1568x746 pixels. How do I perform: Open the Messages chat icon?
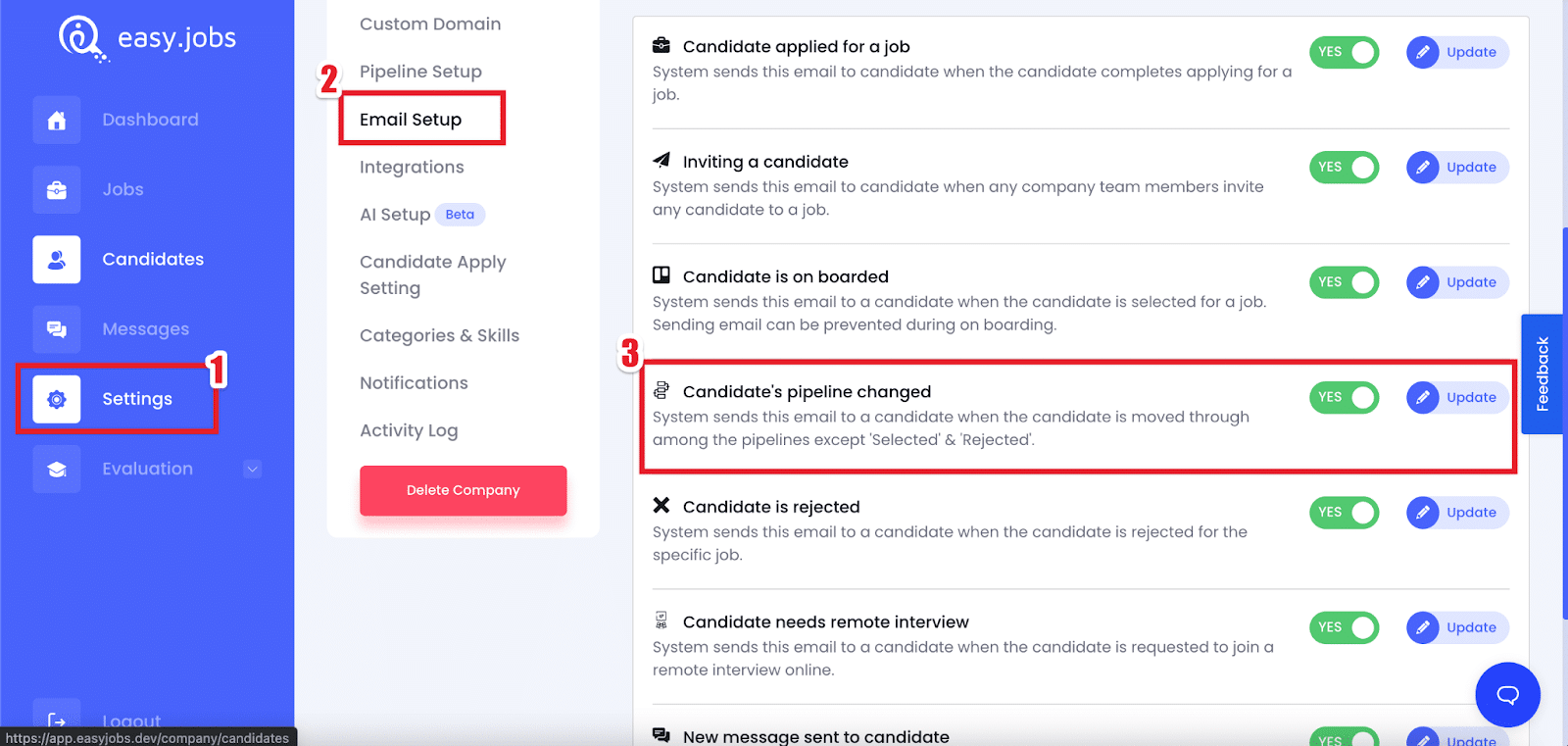point(57,329)
